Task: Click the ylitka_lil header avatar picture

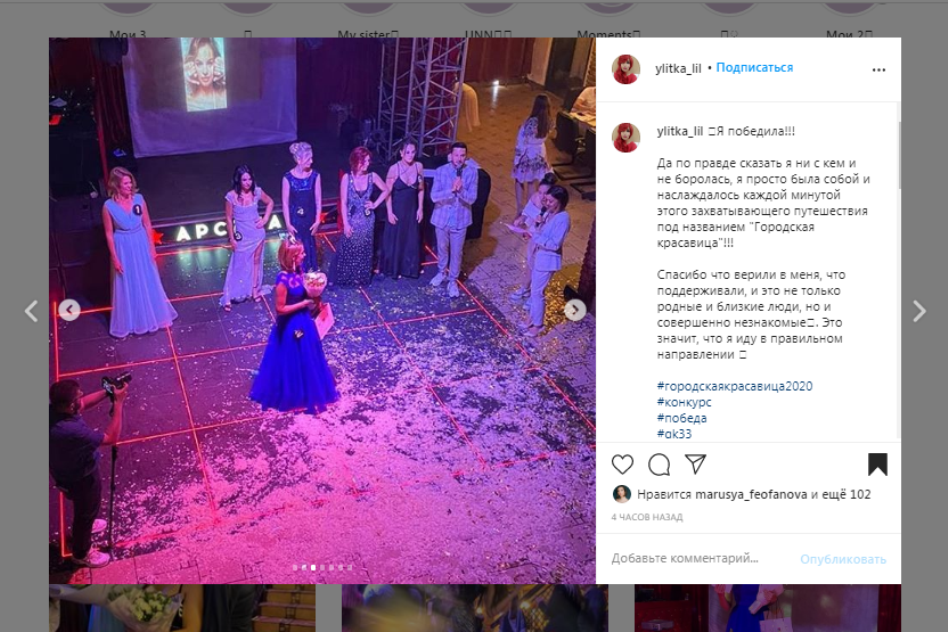Action: click(x=626, y=68)
